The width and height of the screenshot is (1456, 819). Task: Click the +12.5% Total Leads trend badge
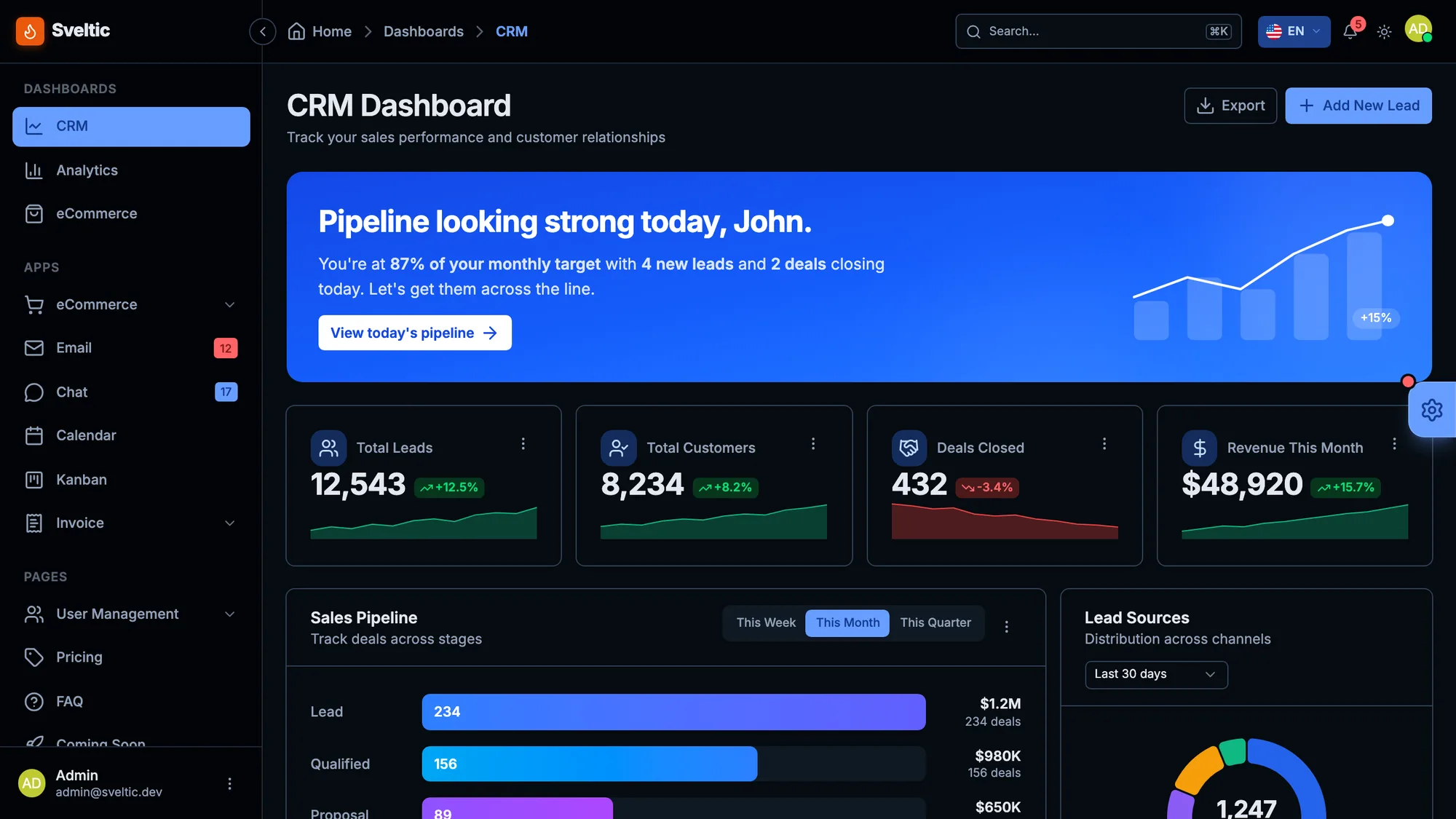(x=449, y=487)
